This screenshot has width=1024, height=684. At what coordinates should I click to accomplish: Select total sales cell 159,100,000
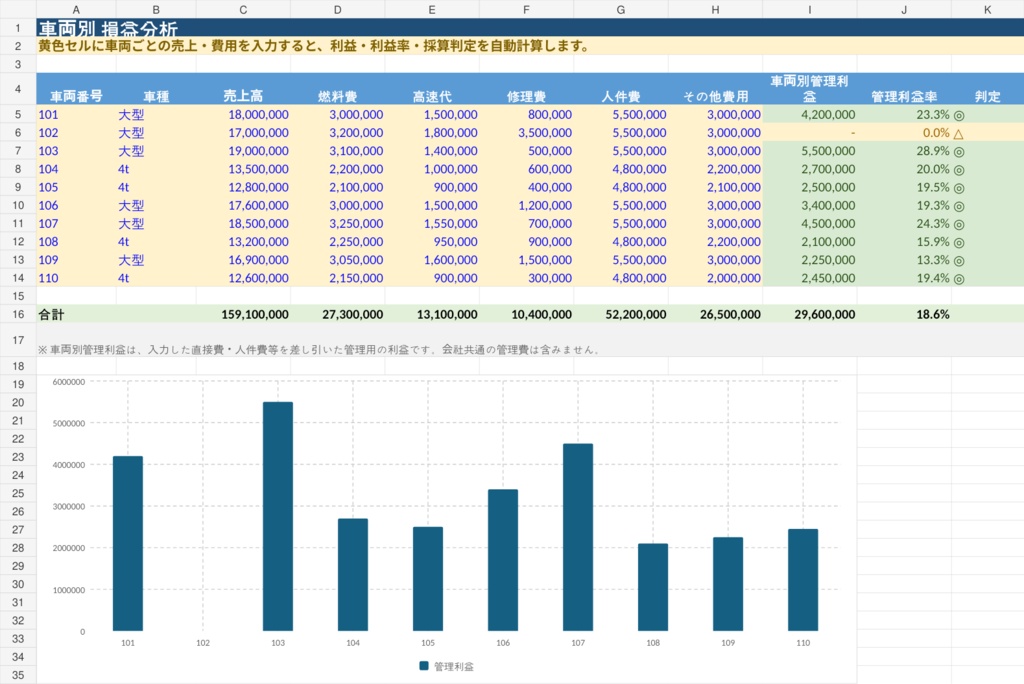pos(243,314)
